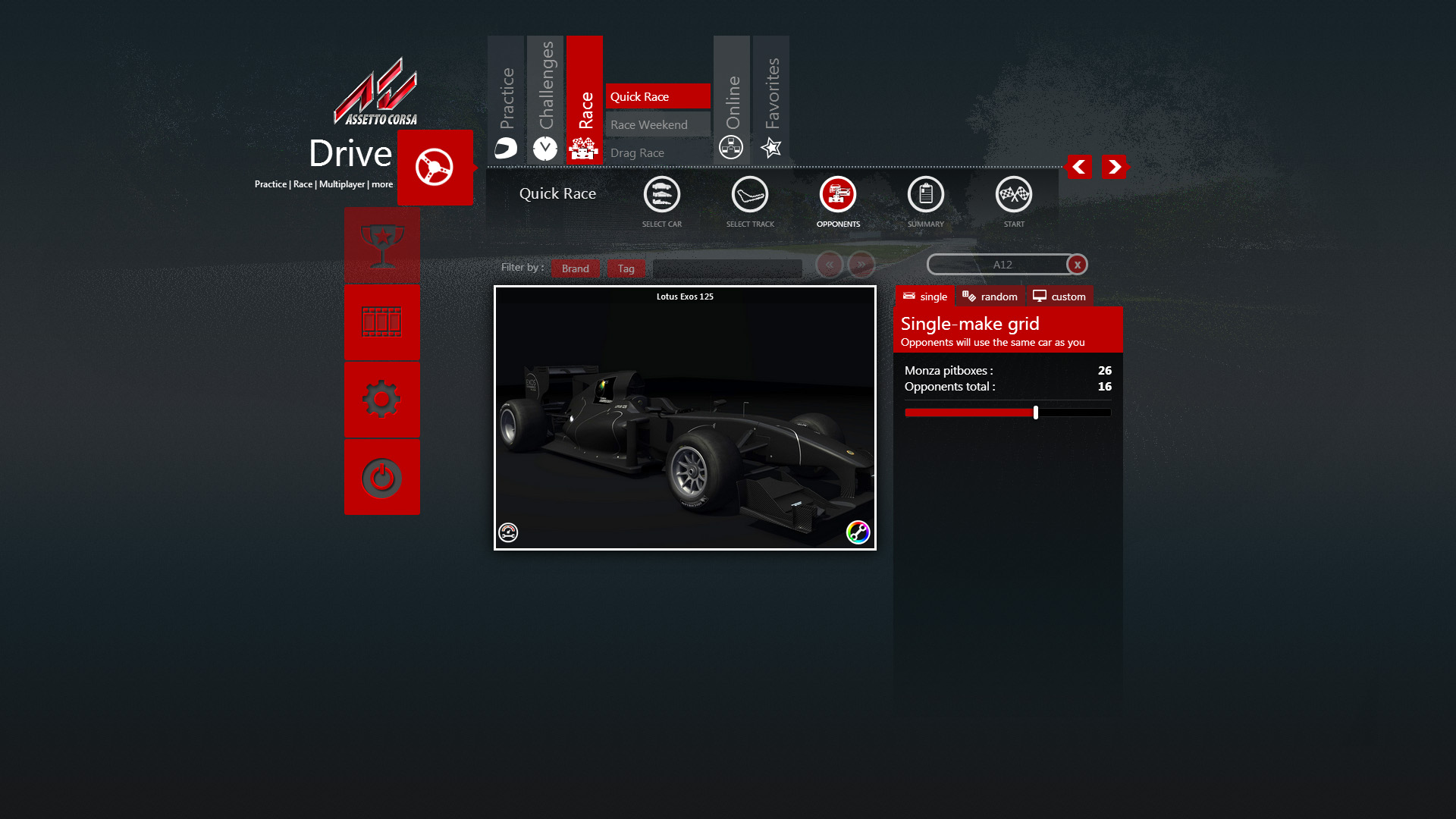Image resolution: width=1456 pixels, height=819 pixels.
Task: Click the Select Car step icon
Action: point(661,195)
